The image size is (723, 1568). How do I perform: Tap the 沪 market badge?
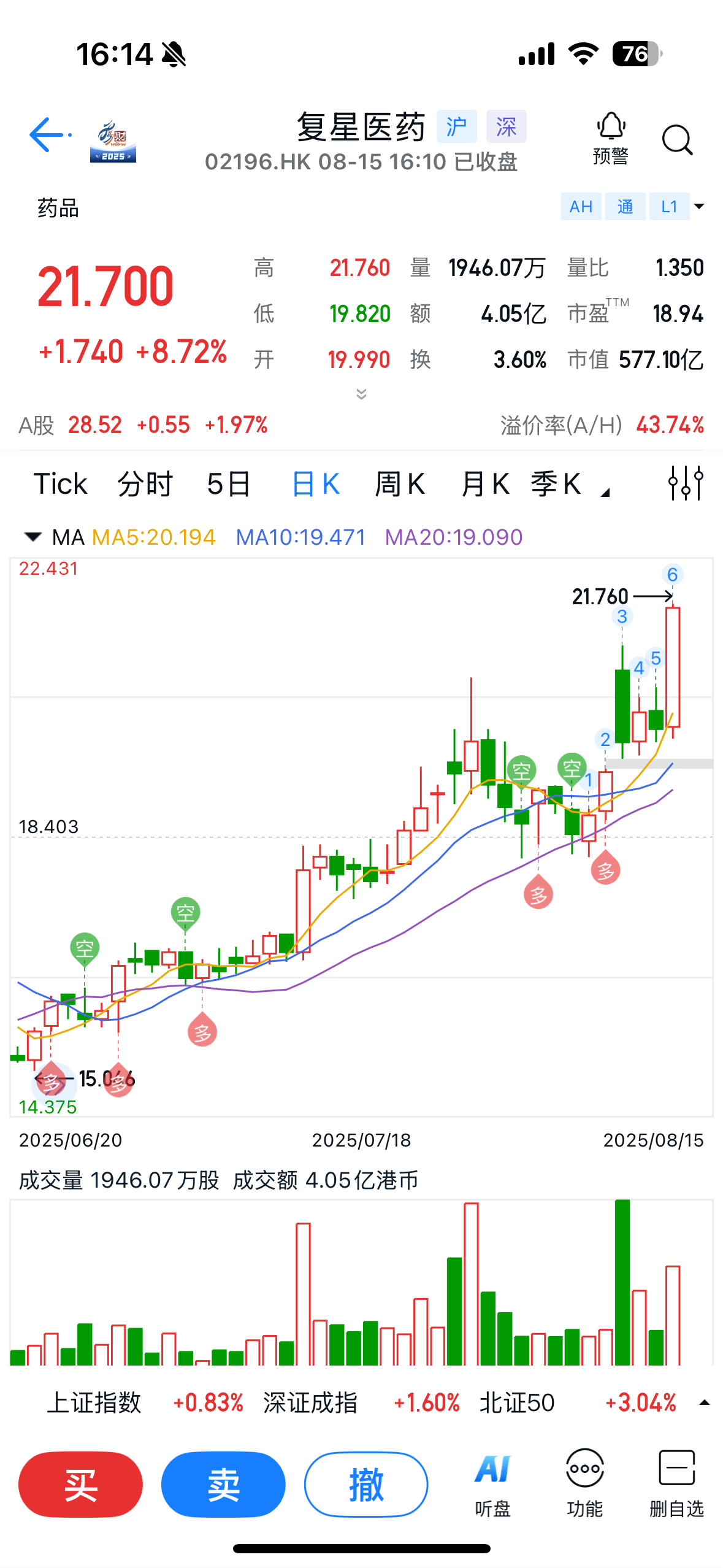coord(456,127)
